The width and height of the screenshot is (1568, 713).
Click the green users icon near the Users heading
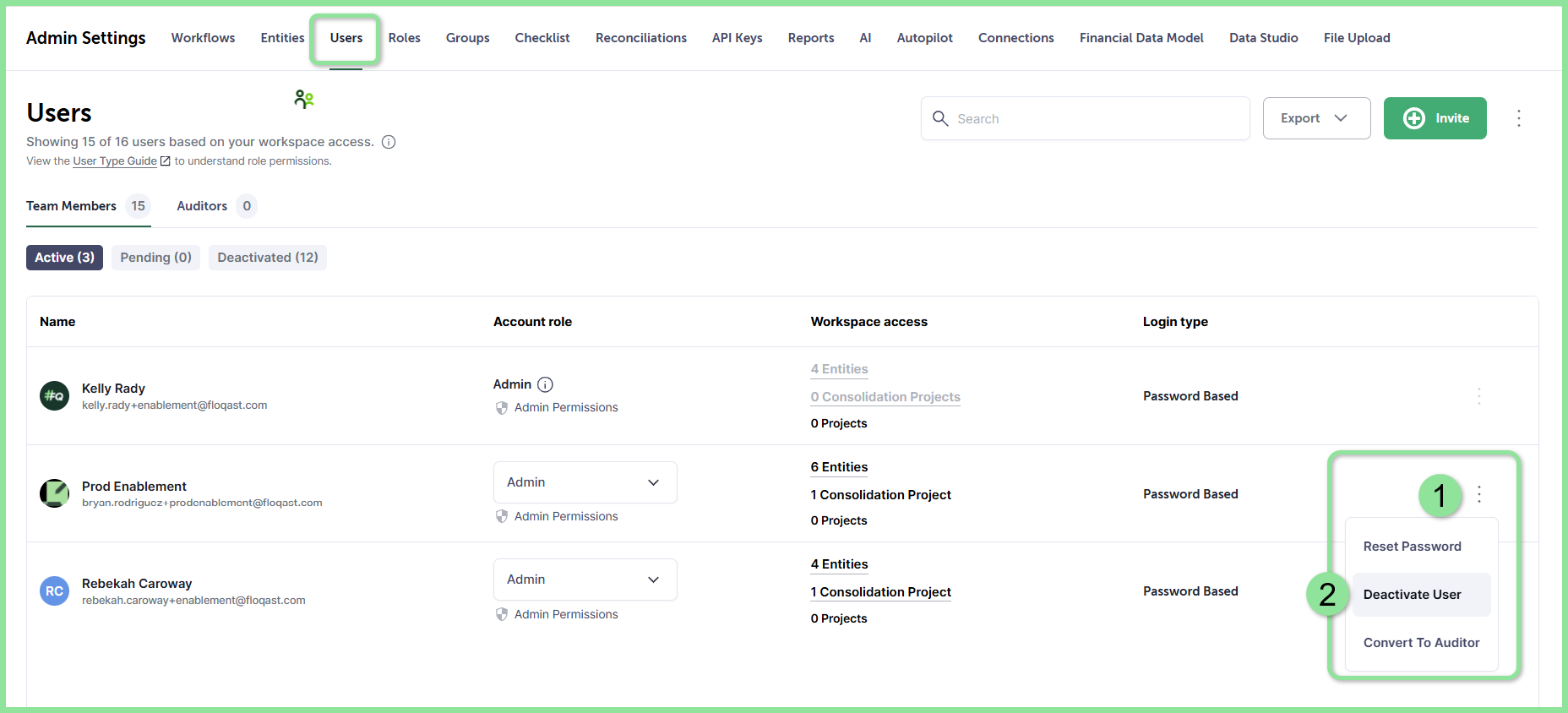click(x=304, y=100)
